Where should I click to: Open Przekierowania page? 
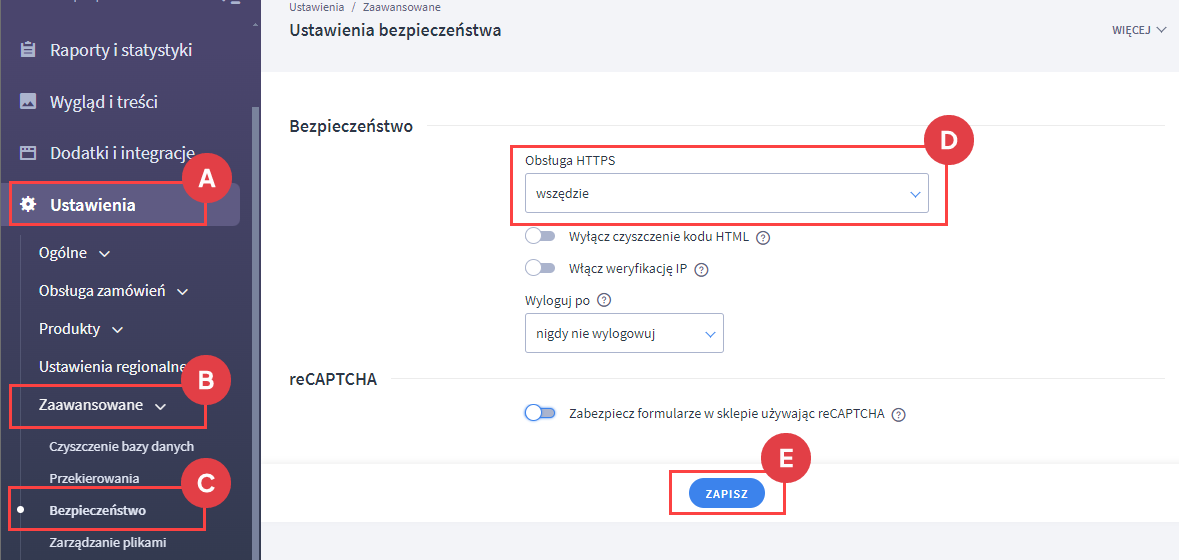(94, 478)
